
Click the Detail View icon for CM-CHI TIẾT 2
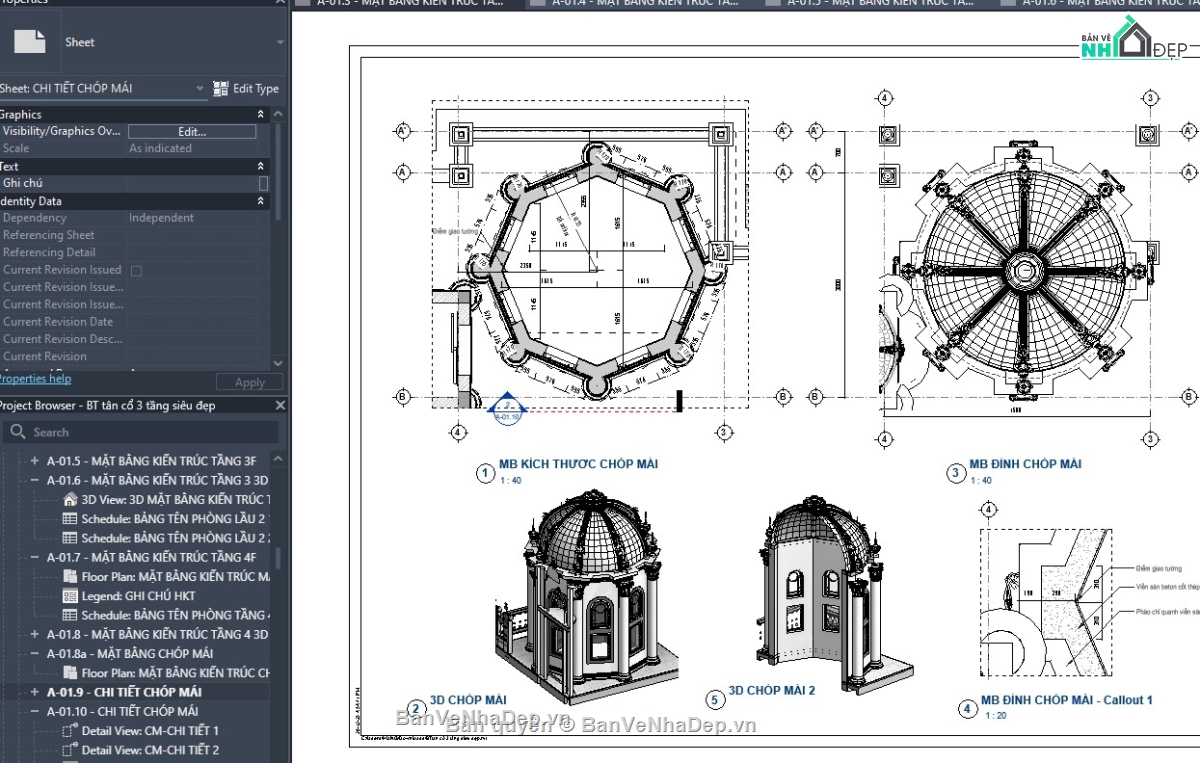70,750
